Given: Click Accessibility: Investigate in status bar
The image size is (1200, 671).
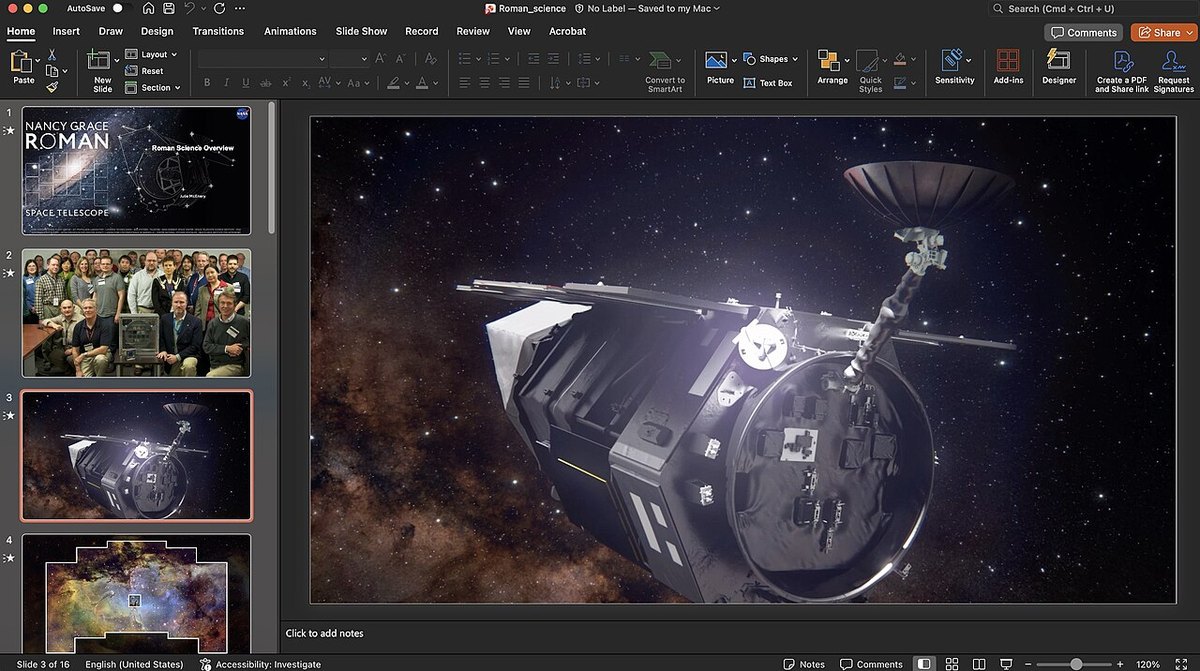Looking at the screenshot, I should coord(261,664).
